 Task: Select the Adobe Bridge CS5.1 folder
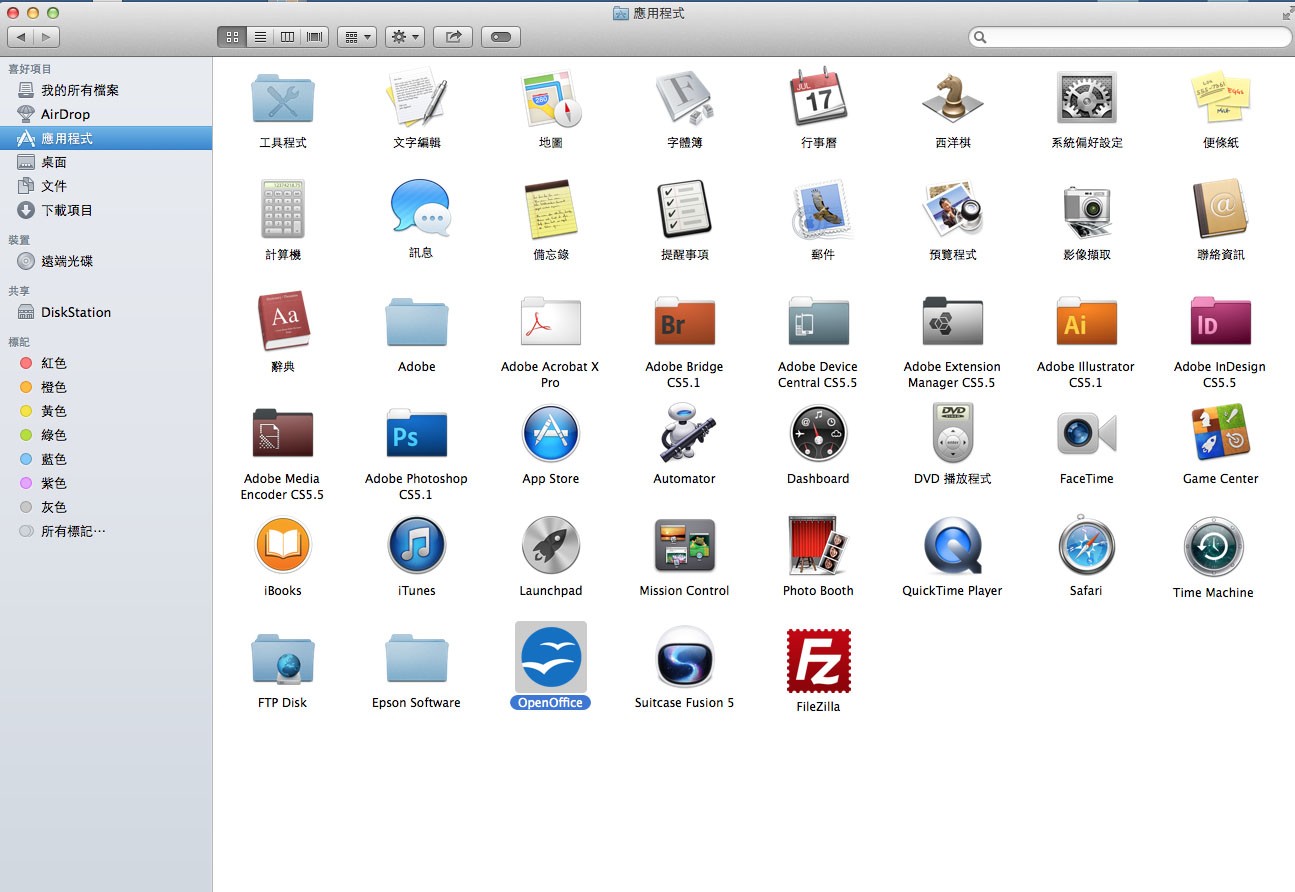pos(685,322)
